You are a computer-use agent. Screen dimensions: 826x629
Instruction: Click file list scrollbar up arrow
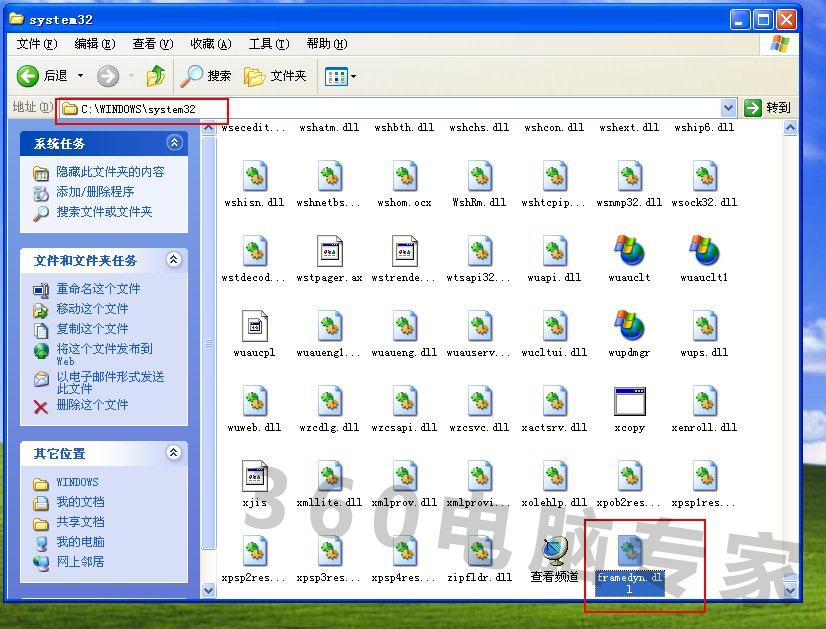tap(790, 127)
